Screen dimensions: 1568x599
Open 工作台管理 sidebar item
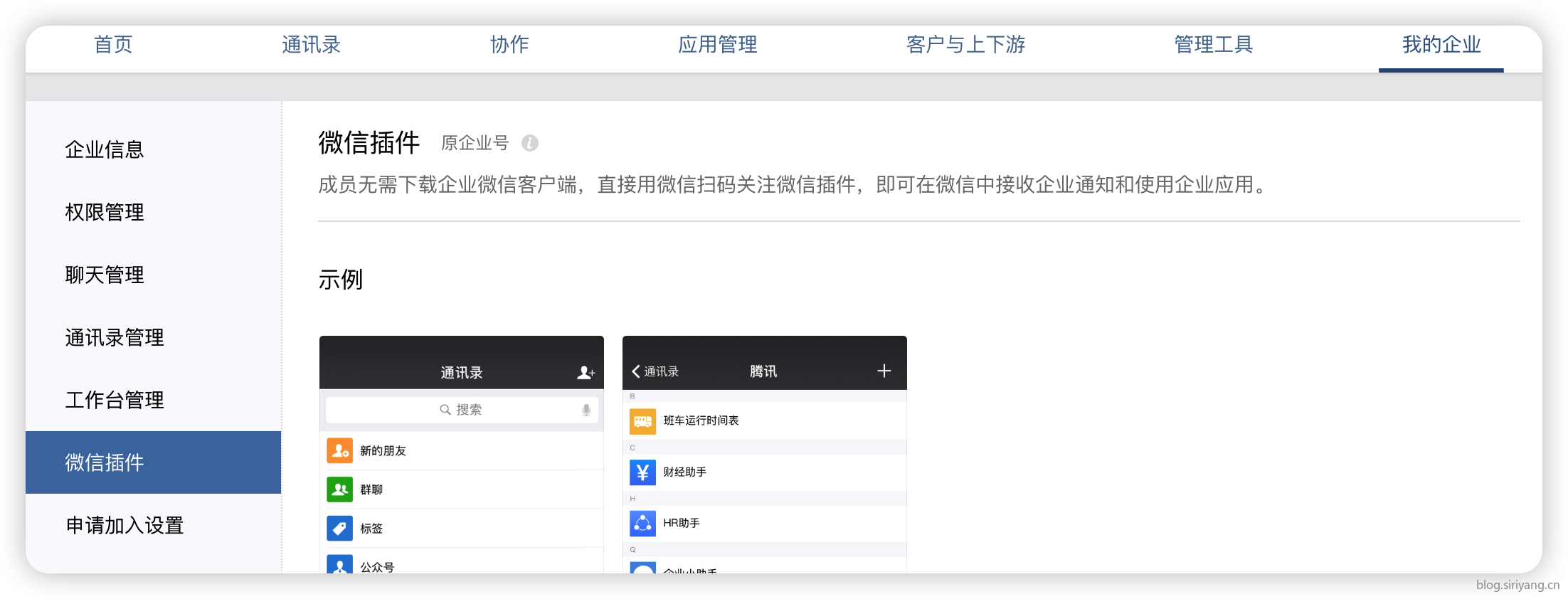point(115,400)
